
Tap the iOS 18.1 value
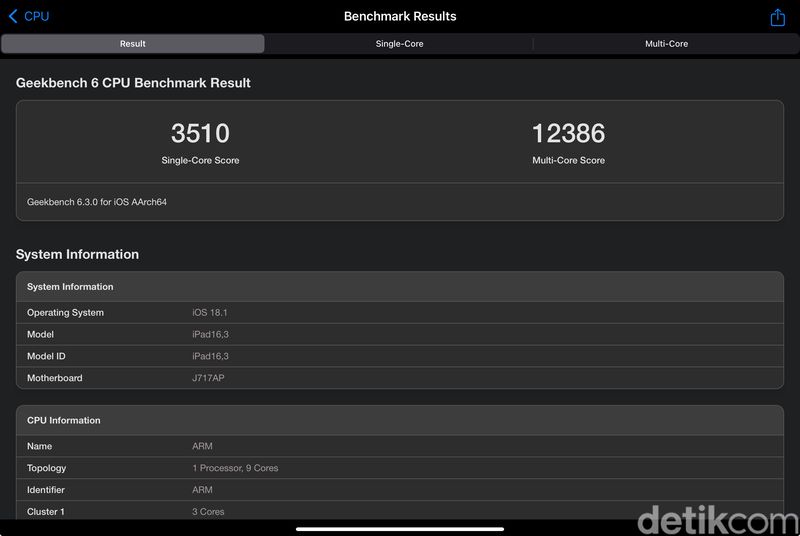click(x=210, y=313)
